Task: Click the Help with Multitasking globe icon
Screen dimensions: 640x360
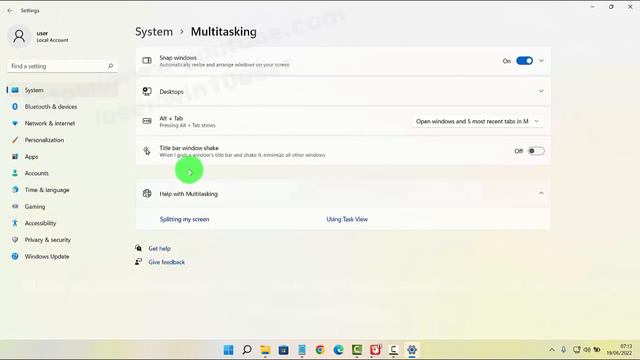Action: [147, 193]
